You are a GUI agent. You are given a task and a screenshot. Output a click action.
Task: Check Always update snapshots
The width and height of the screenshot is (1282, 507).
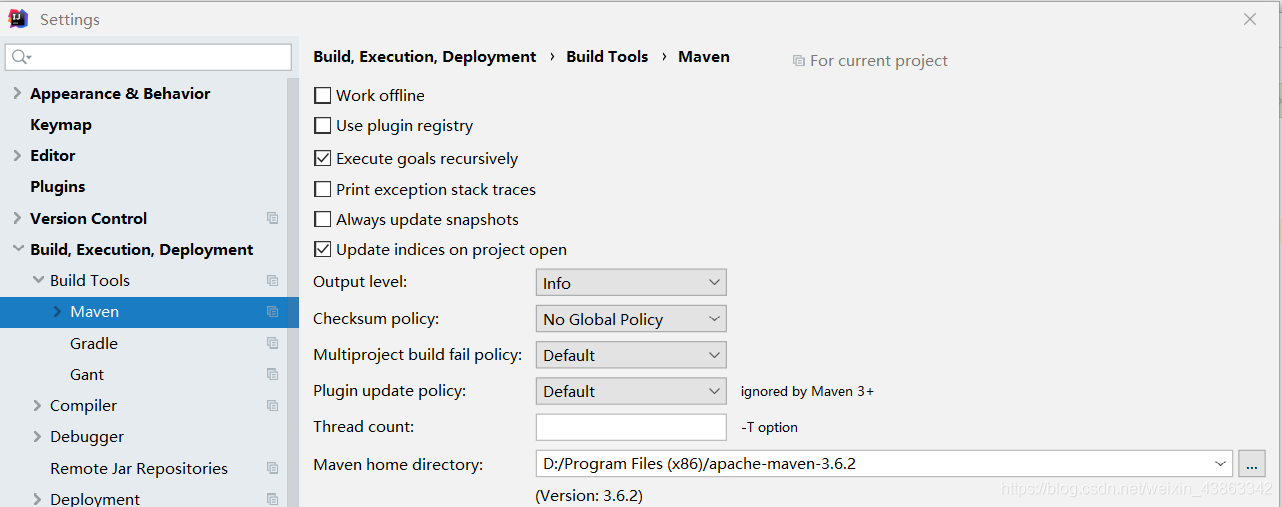(323, 219)
